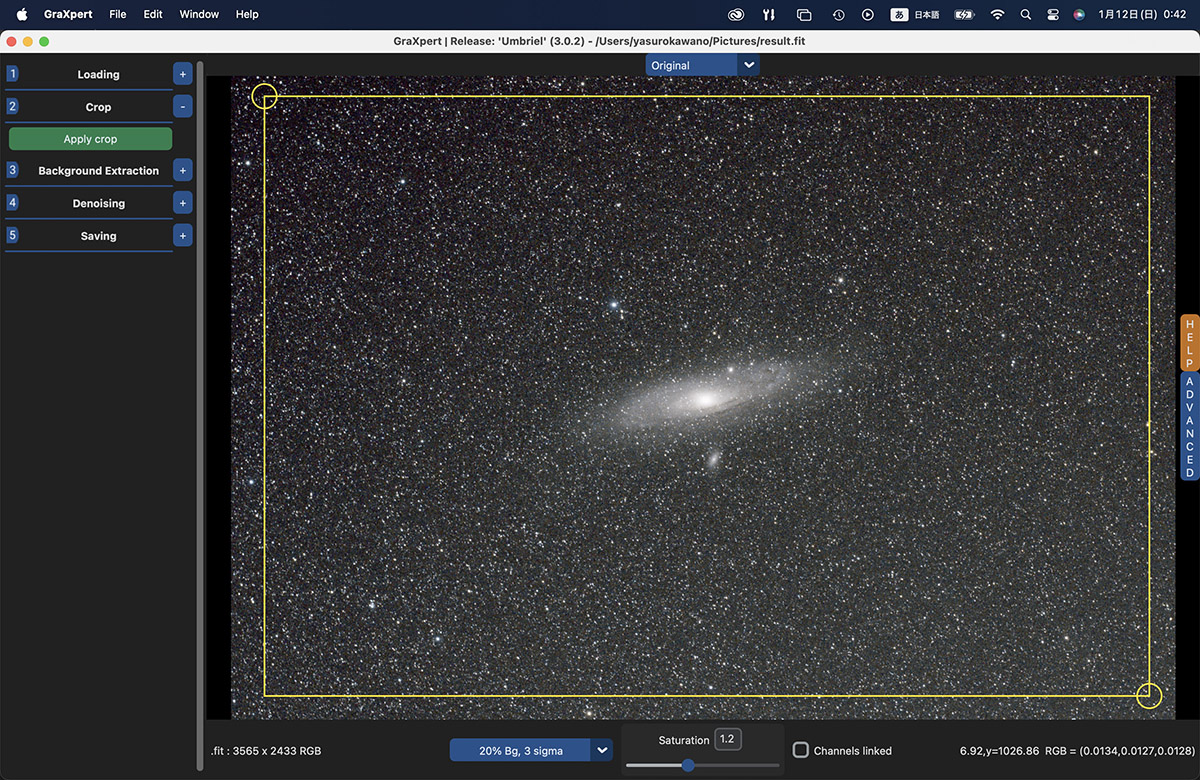1200x780 pixels.
Task: Click the fork-and-knife menu bar icon
Action: click(x=769, y=15)
